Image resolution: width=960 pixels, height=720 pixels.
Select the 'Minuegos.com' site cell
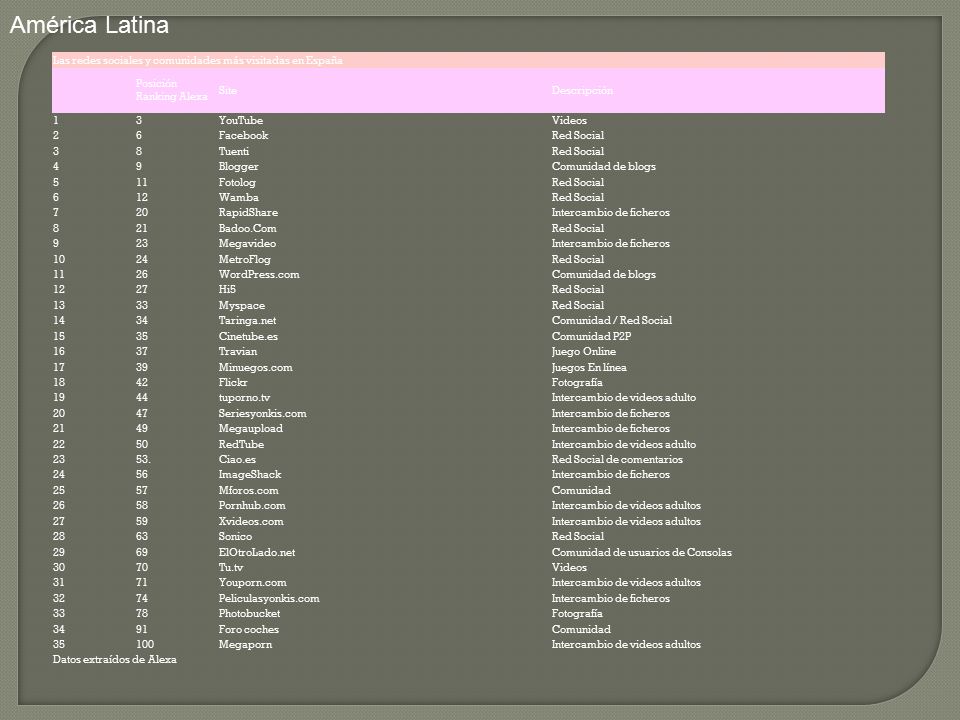[255, 367]
